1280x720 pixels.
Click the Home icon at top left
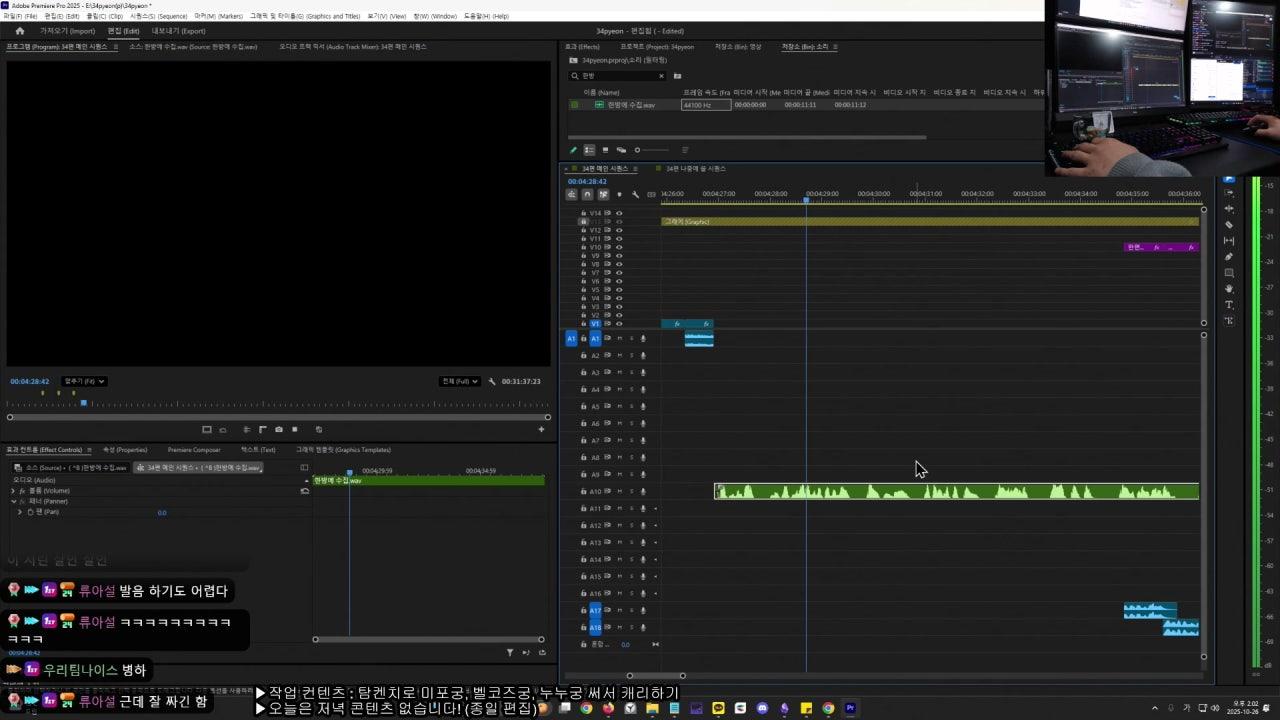[19, 31]
